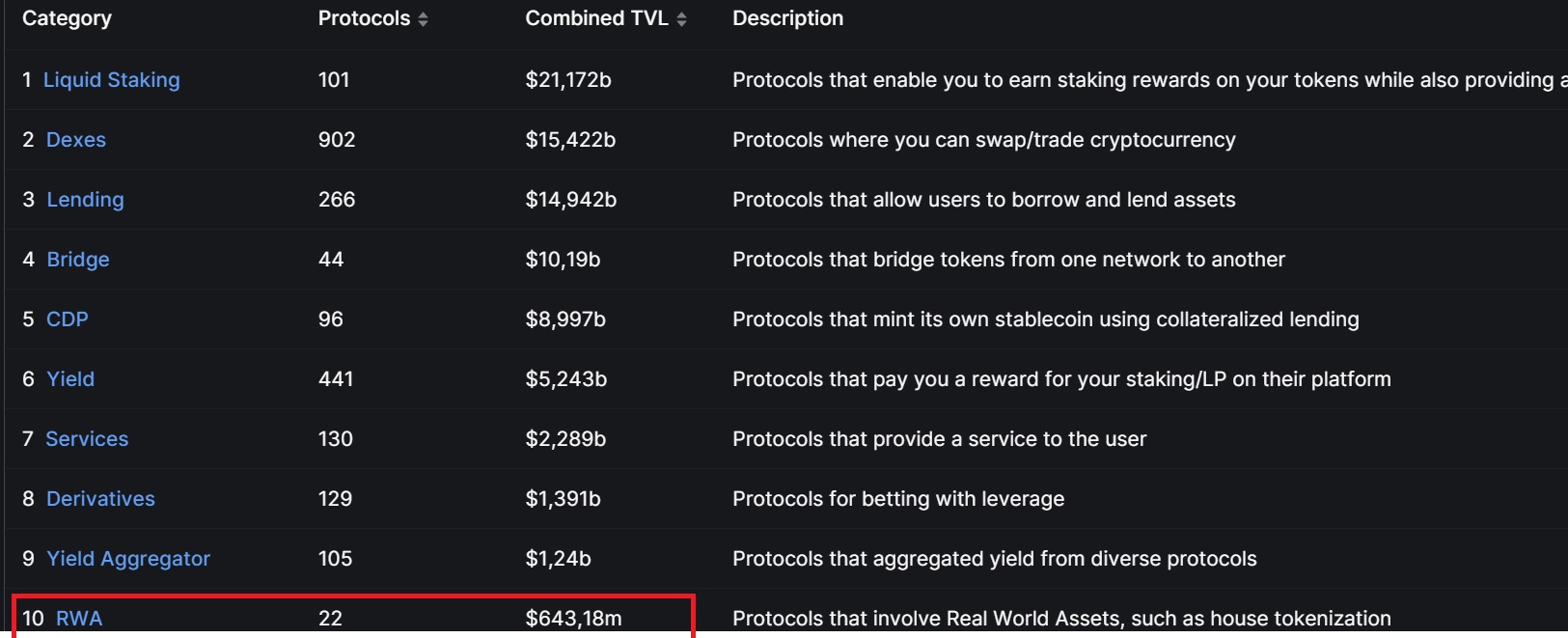This screenshot has width=1568, height=638.
Task: Go to the Lending category
Action: coord(85,200)
